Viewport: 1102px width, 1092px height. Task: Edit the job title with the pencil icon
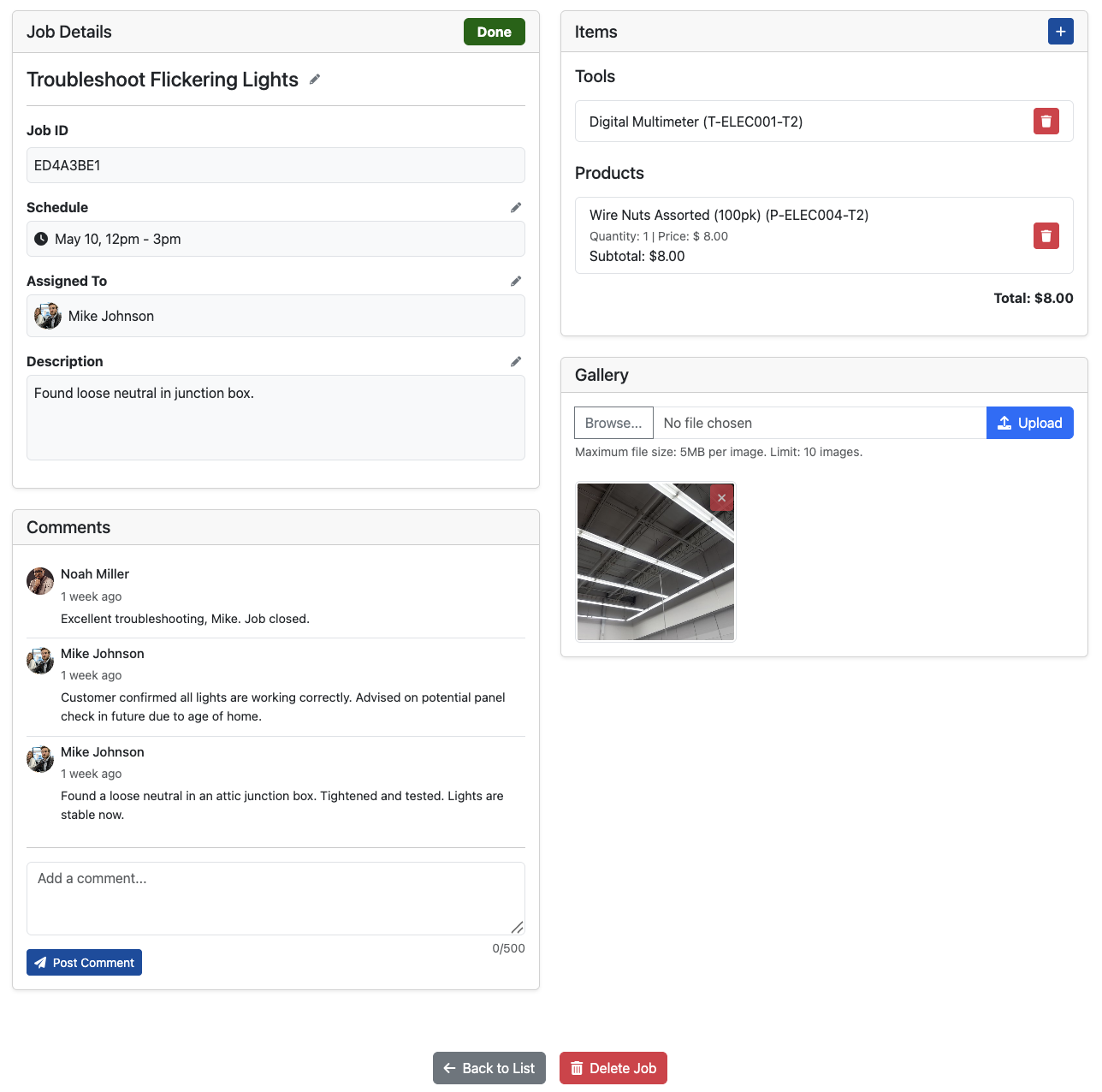tap(314, 79)
